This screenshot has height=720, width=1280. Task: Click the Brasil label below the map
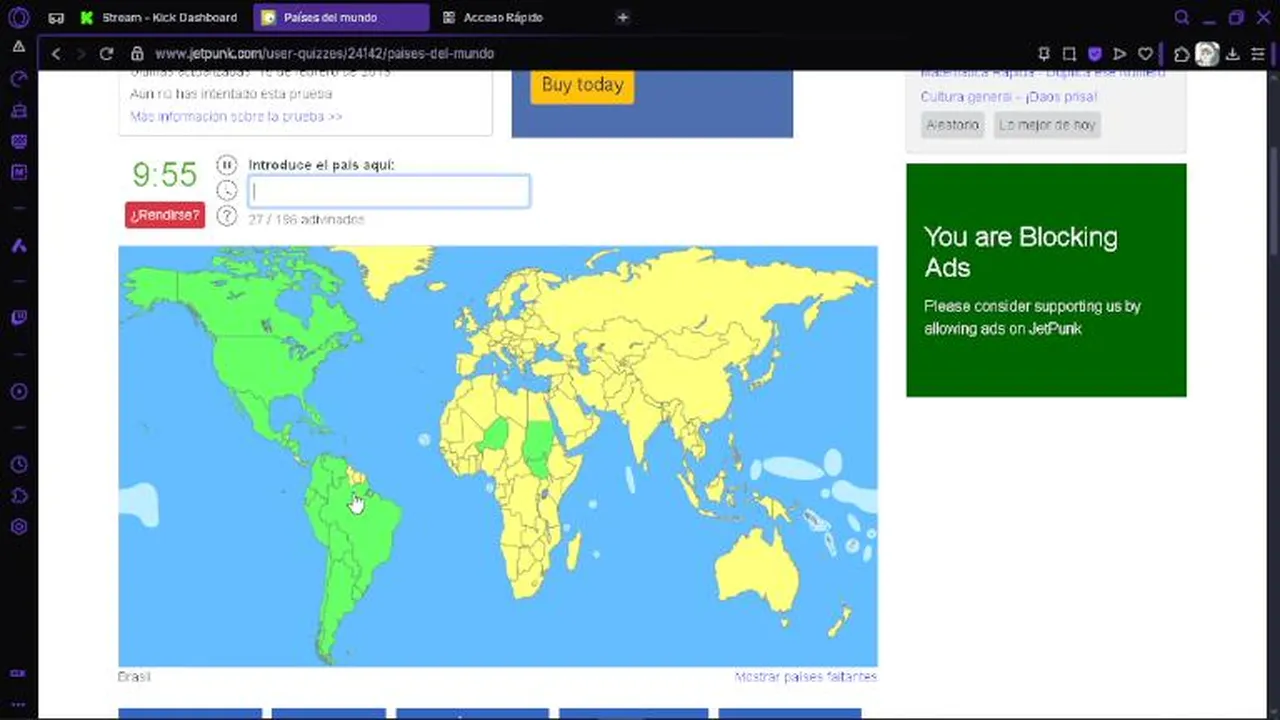pyautogui.click(x=134, y=677)
